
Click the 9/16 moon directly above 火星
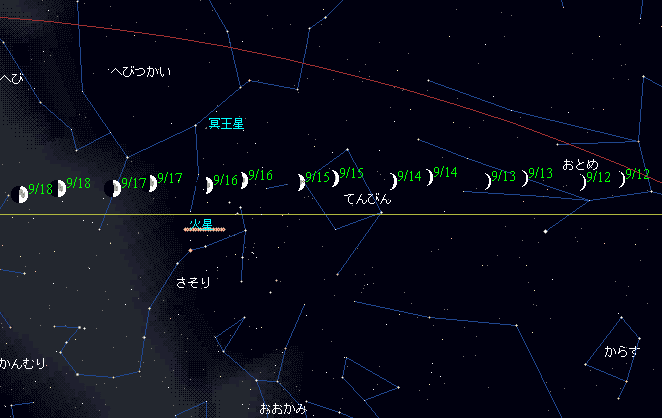pyautogui.click(x=208, y=185)
